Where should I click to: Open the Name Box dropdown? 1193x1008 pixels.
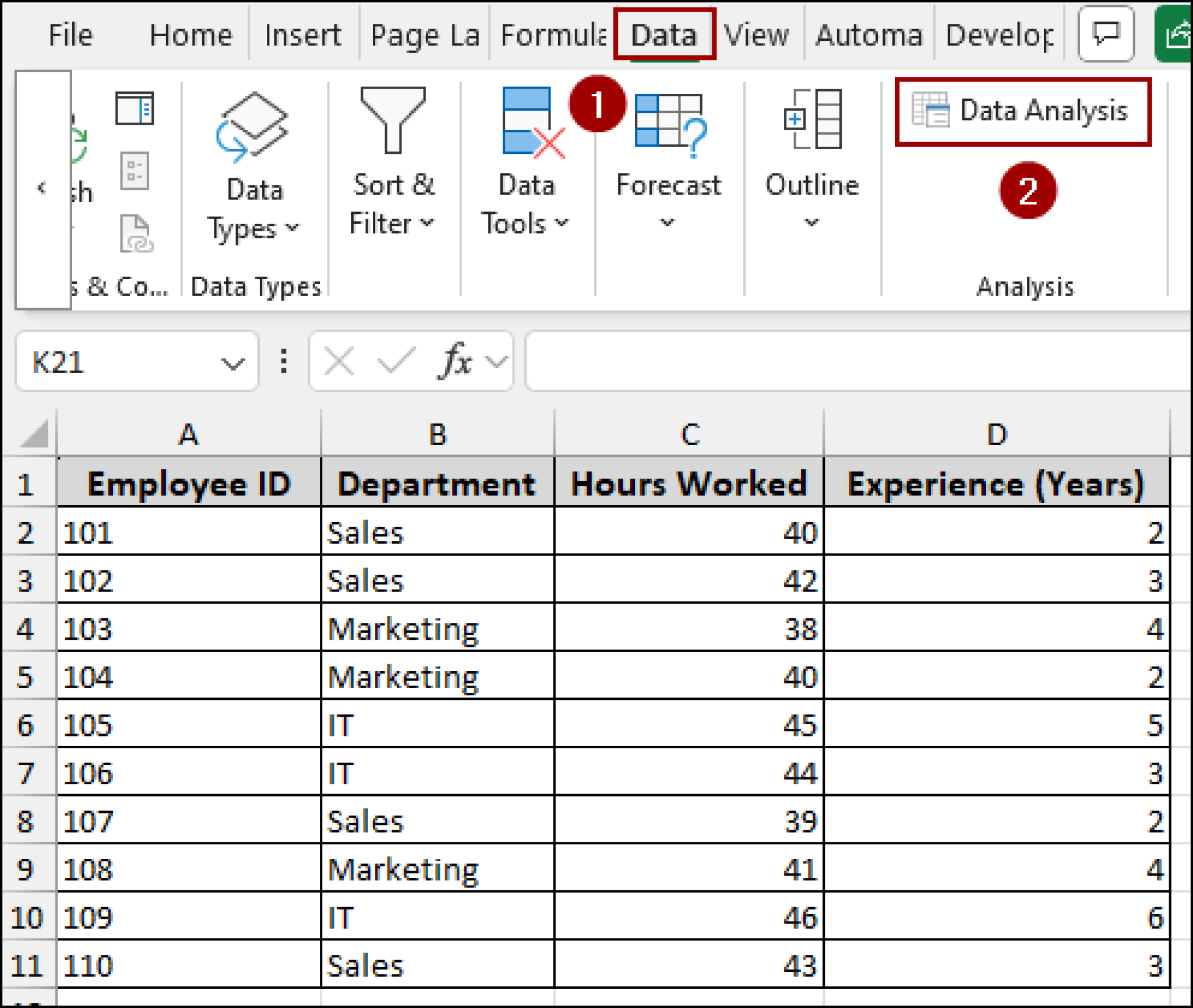232,364
